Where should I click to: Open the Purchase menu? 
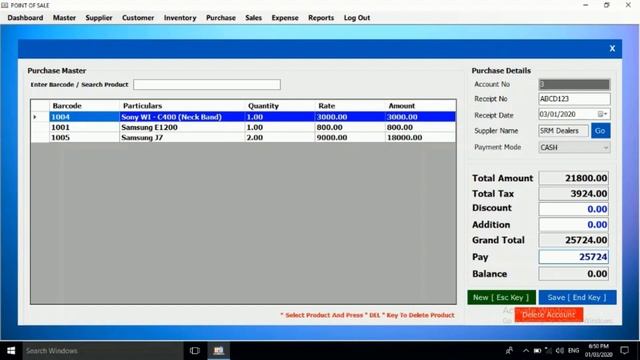(221, 18)
